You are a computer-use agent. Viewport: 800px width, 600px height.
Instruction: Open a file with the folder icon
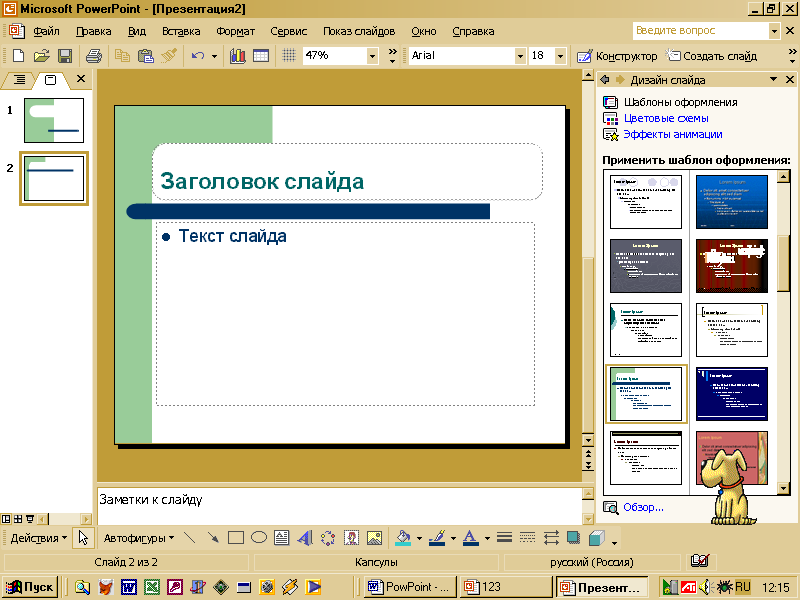(42, 56)
